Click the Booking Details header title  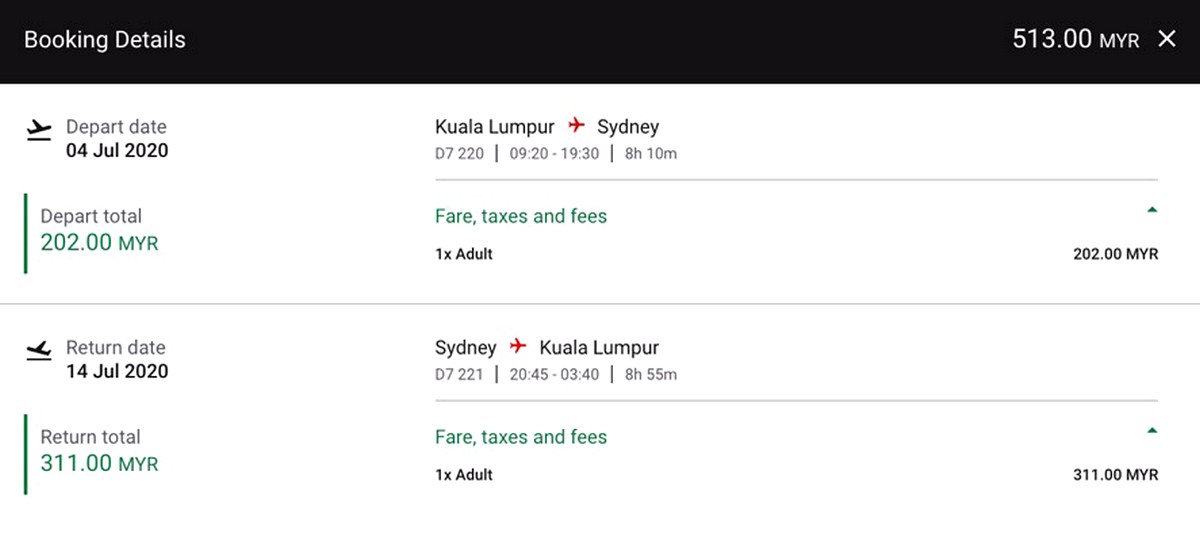tap(105, 40)
